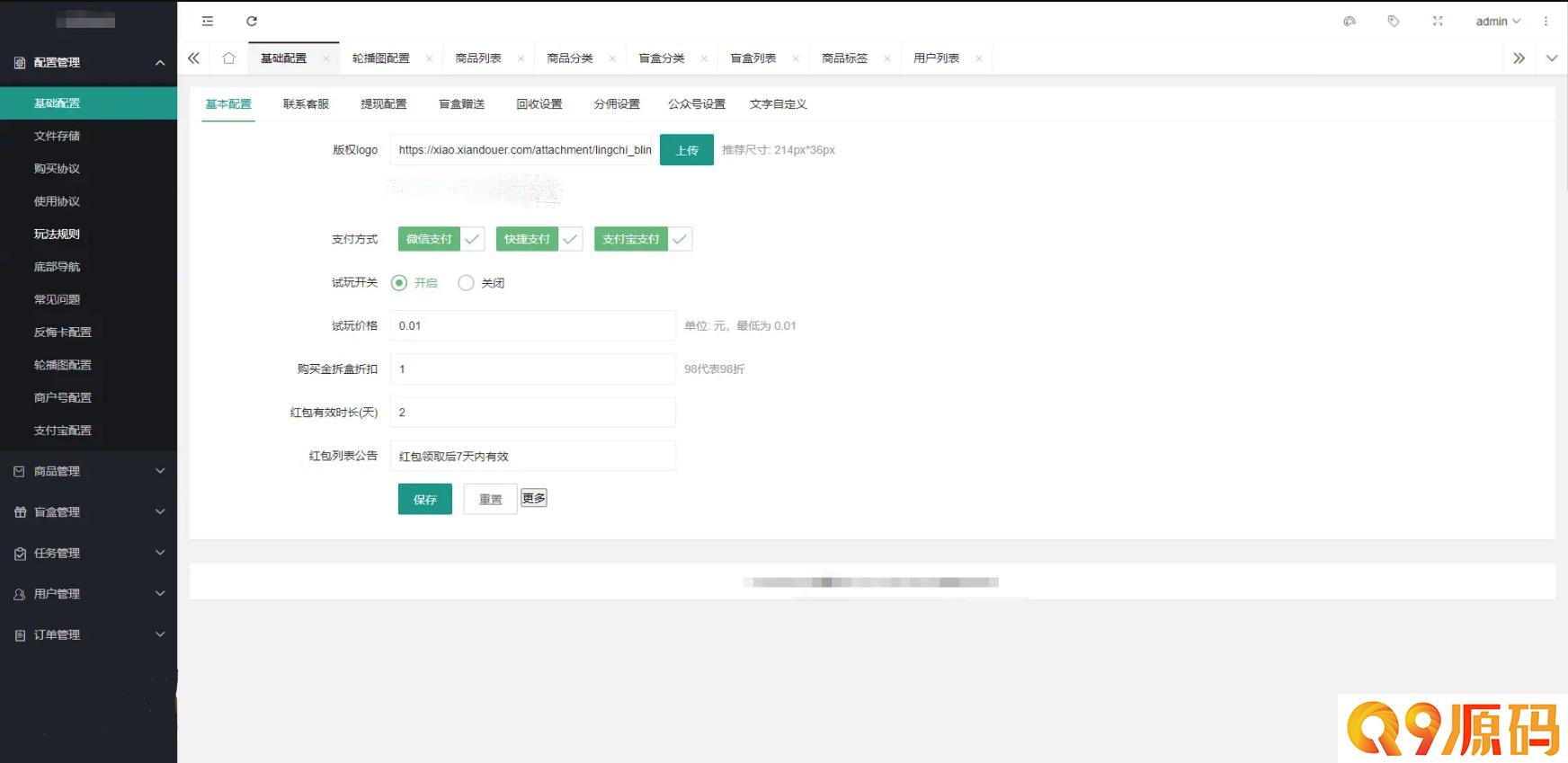Screen dimensions: 1568x763
Task: Switch to 文字自定义 settings tab
Action: point(779,104)
